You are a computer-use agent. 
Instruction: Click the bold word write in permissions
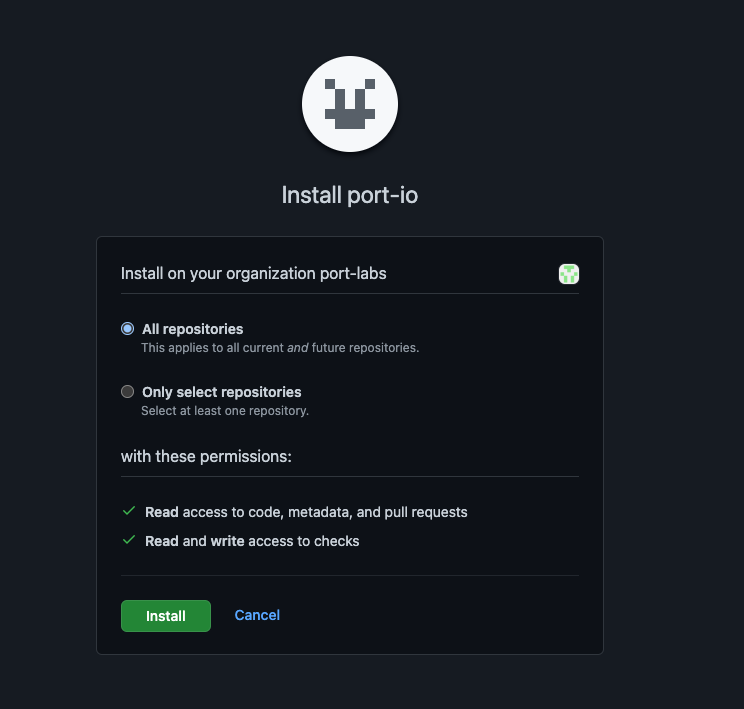point(227,541)
